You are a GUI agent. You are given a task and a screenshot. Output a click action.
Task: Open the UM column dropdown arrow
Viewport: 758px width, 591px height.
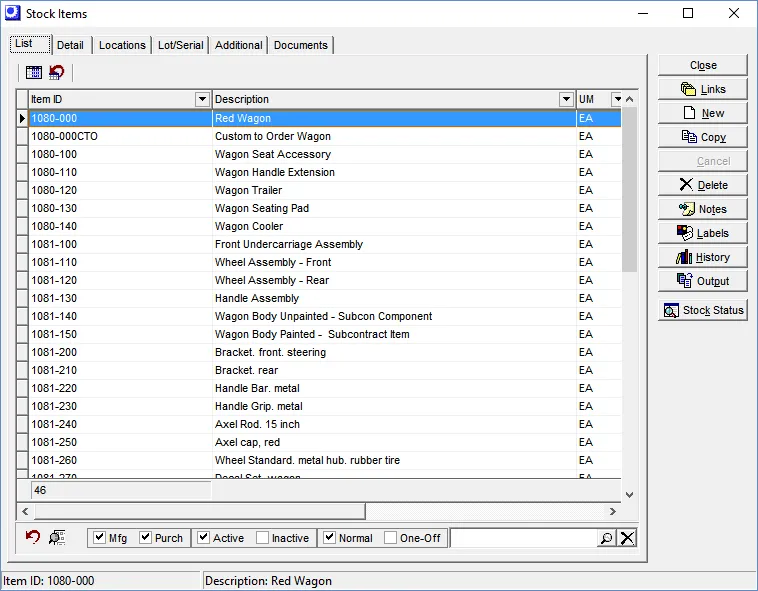click(617, 99)
